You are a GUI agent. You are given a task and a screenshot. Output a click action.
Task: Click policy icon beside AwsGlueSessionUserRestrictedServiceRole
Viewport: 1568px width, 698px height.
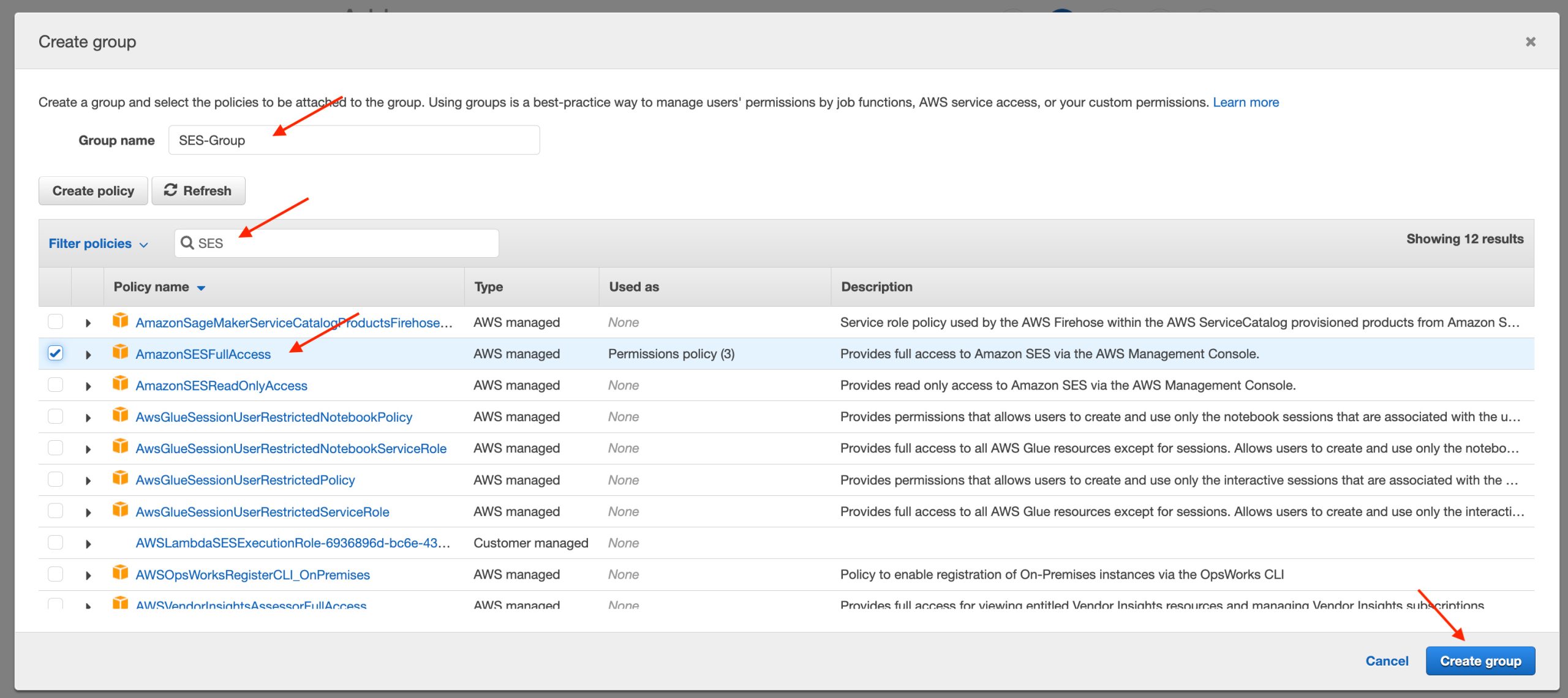click(121, 510)
